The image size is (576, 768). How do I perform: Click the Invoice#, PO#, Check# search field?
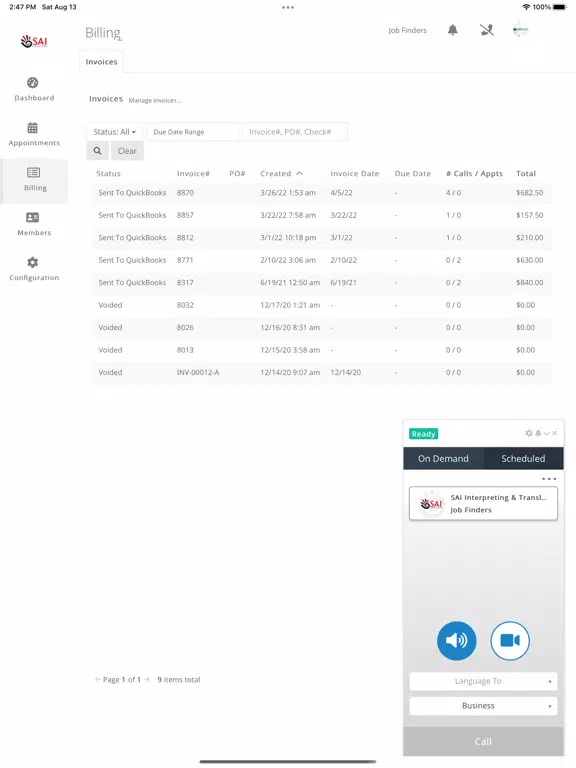(295, 132)
